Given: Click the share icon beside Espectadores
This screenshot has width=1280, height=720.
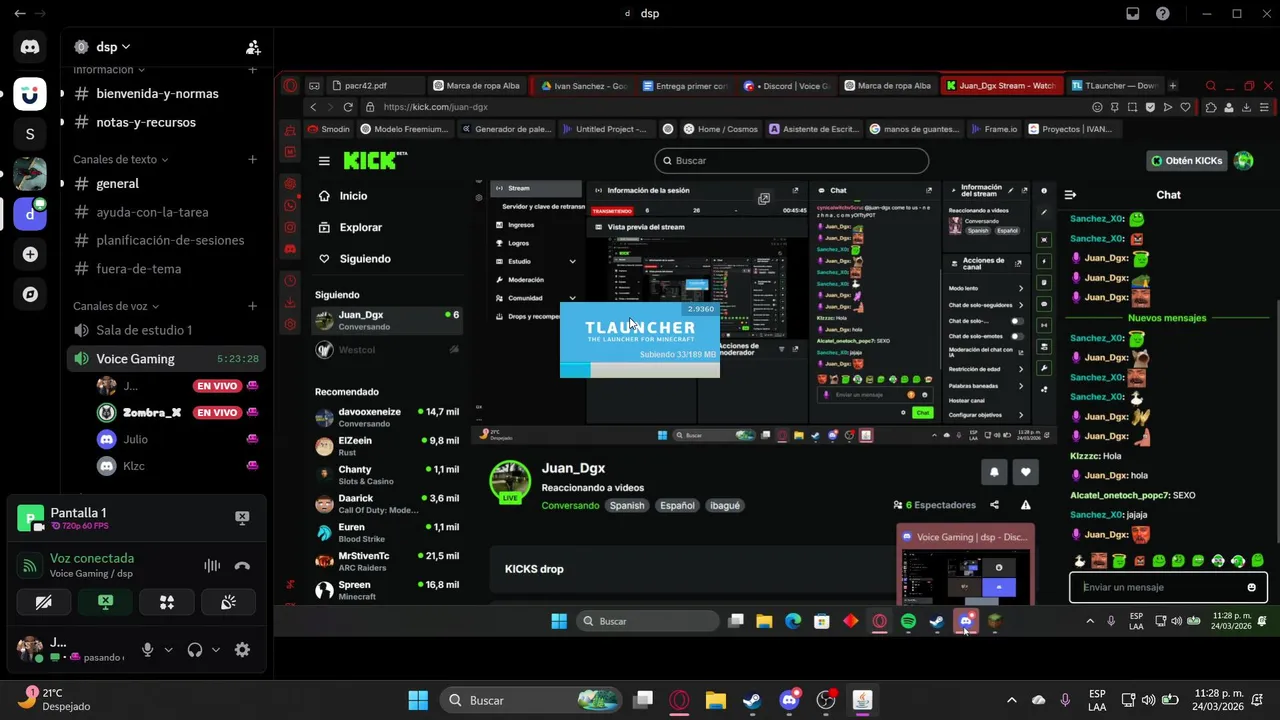Looking at the screenshot, I should (x=994, y=505).
